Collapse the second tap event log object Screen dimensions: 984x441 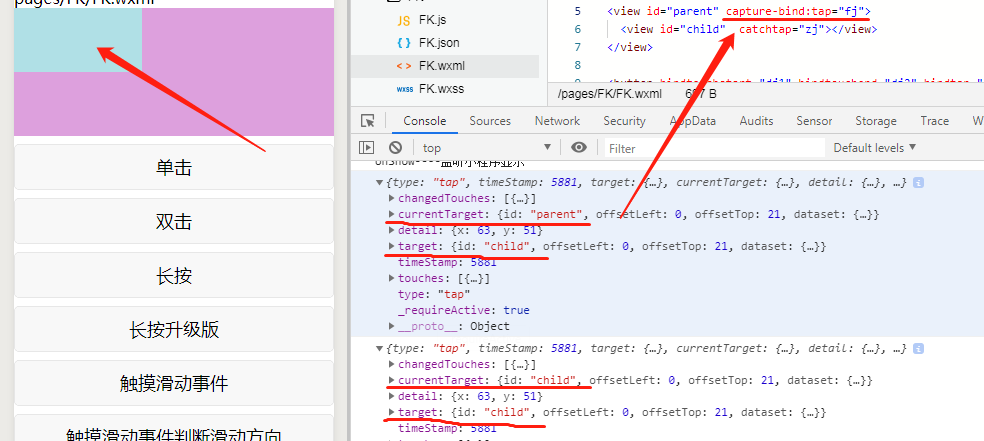(x=379, y=348)
